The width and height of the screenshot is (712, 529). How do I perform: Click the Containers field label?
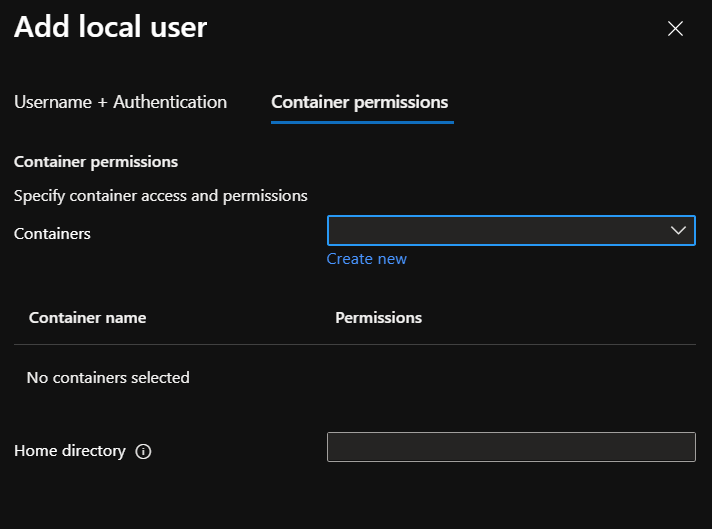pos(52,234)
